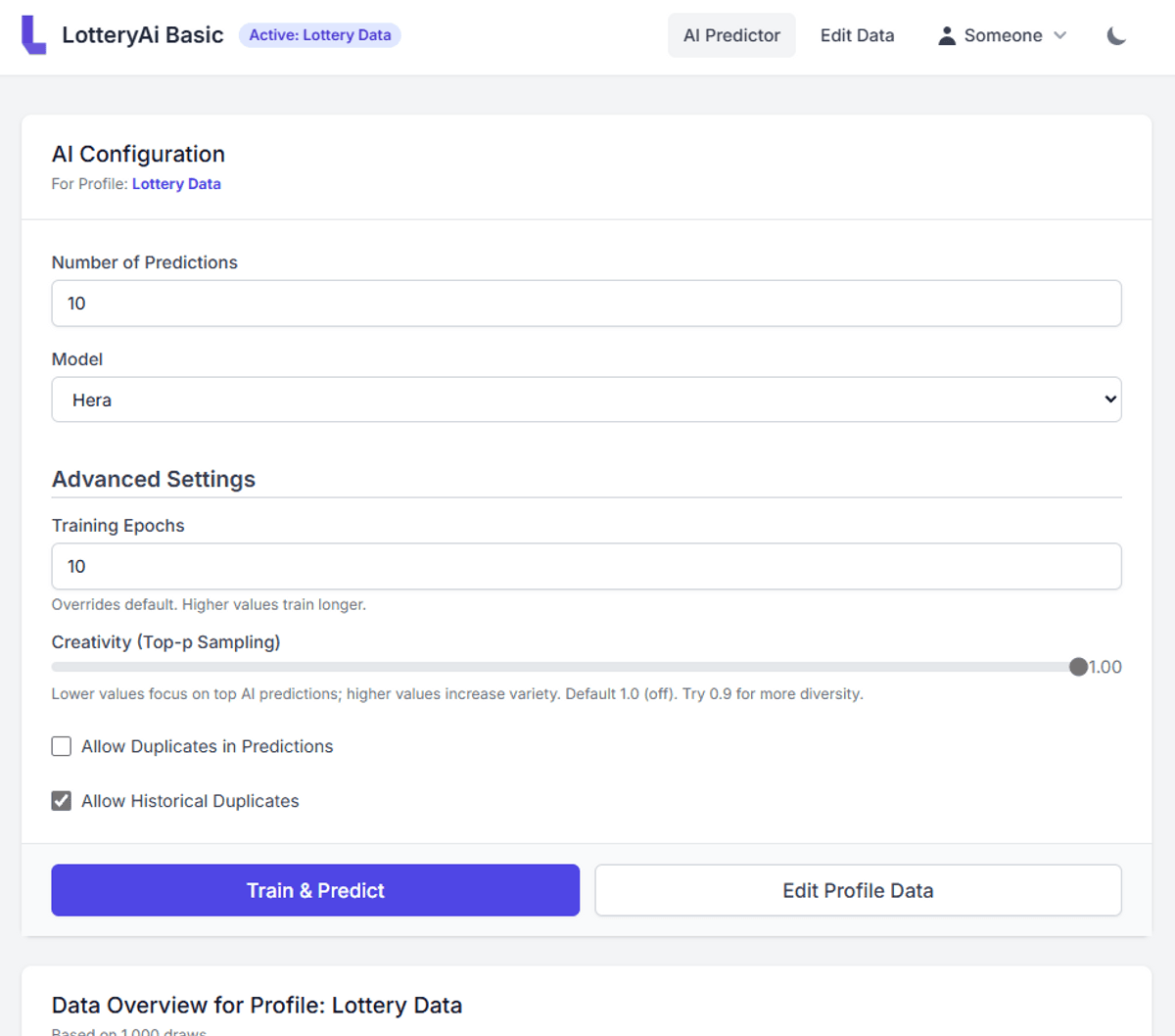
Task: Click the LotteryAi Basic brand title
Action: 142,35
